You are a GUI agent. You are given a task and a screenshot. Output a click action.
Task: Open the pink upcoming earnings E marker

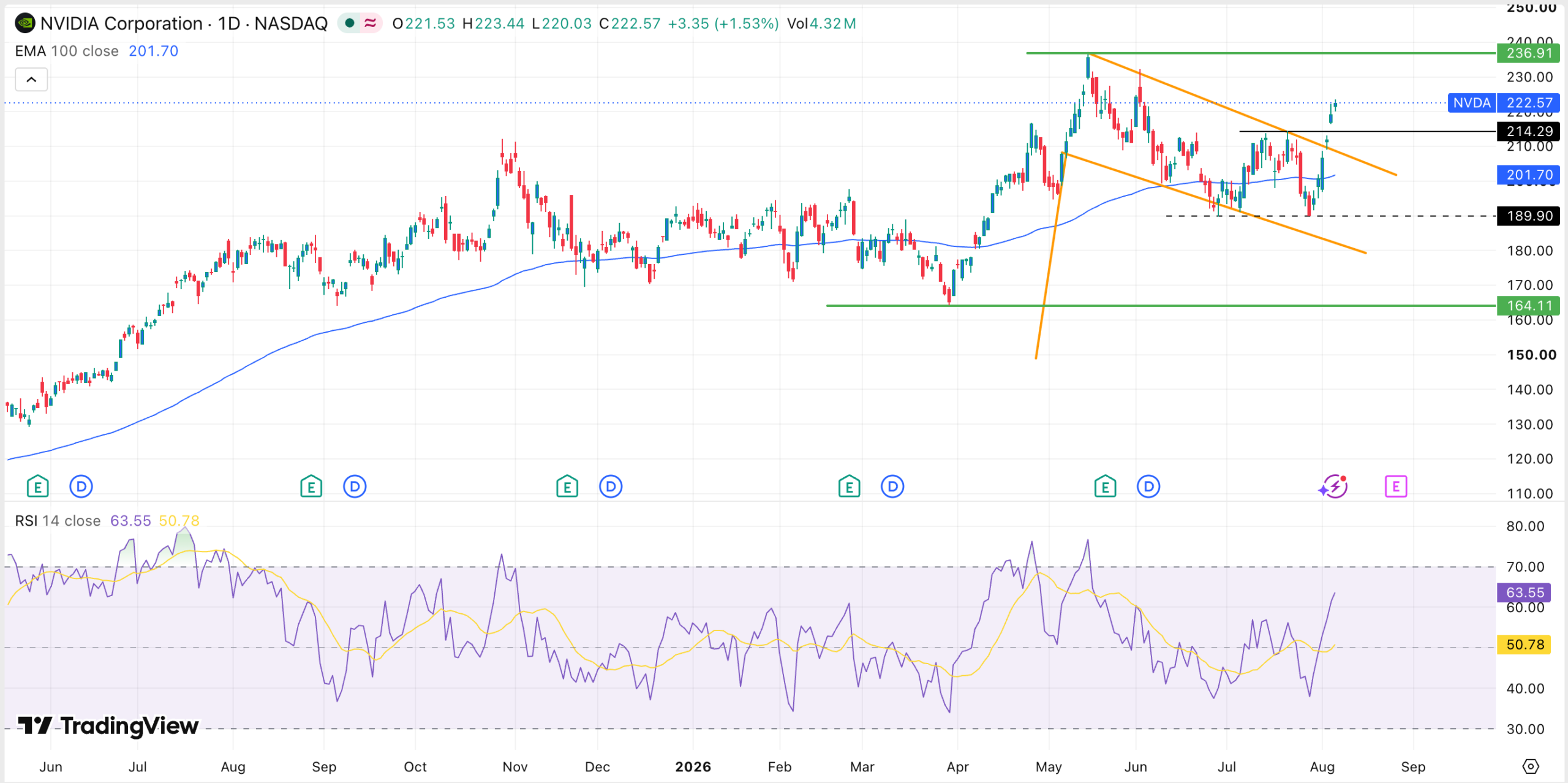coord(1396,486)
